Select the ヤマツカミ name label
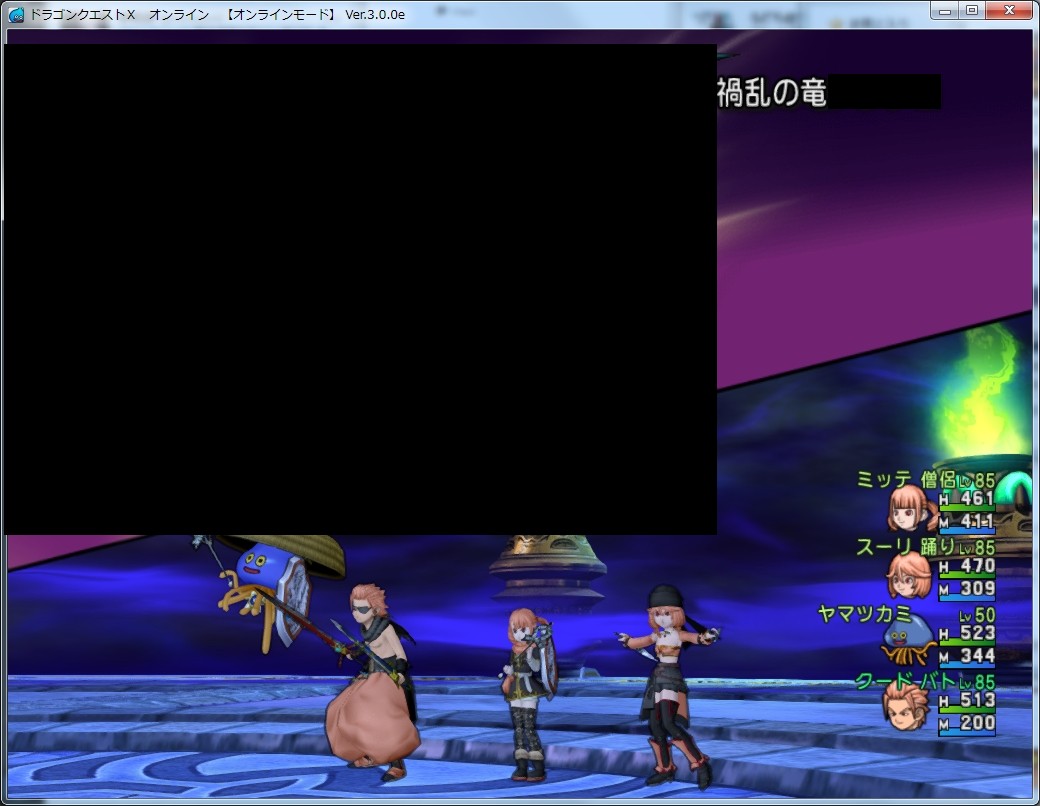1040x806 pixels. coord(864,614)
